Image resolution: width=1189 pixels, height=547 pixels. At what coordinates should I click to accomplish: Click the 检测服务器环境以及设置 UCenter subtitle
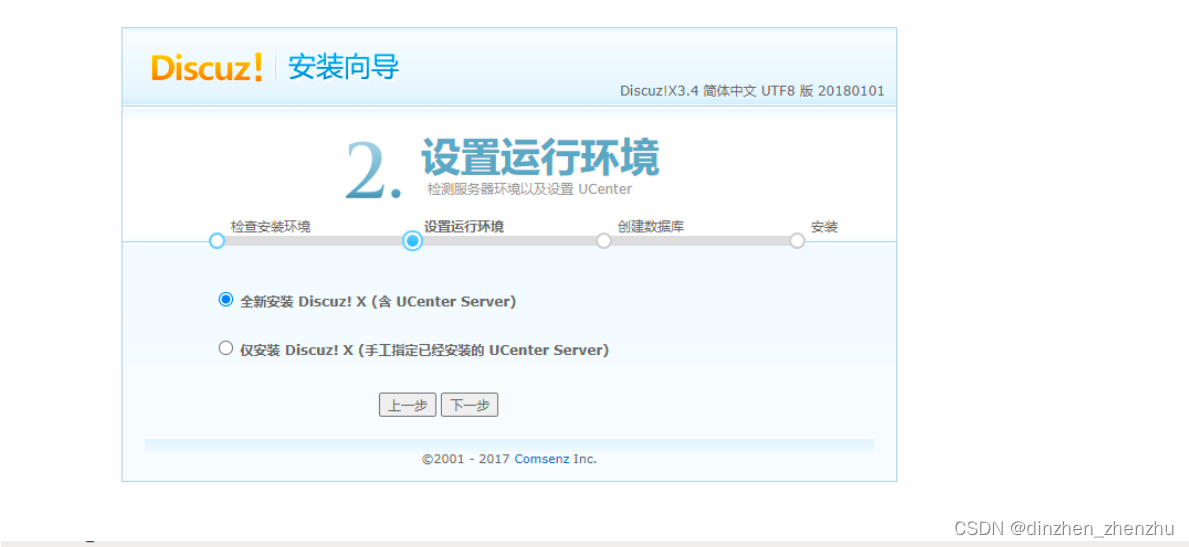(x=529, y=189)
